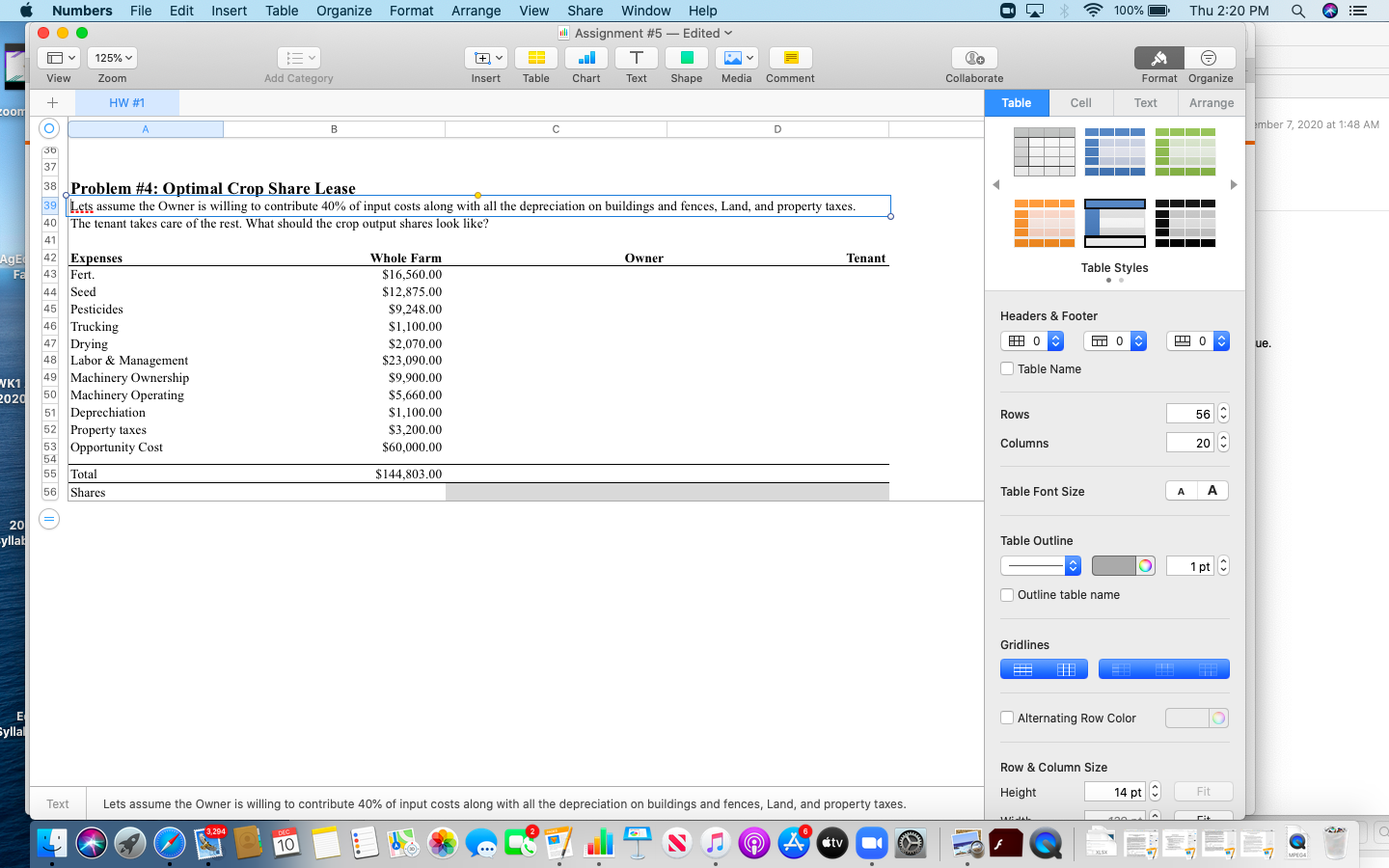Enable Outline table name
Screen dimensions: 1389x868
click(1007, 595)
